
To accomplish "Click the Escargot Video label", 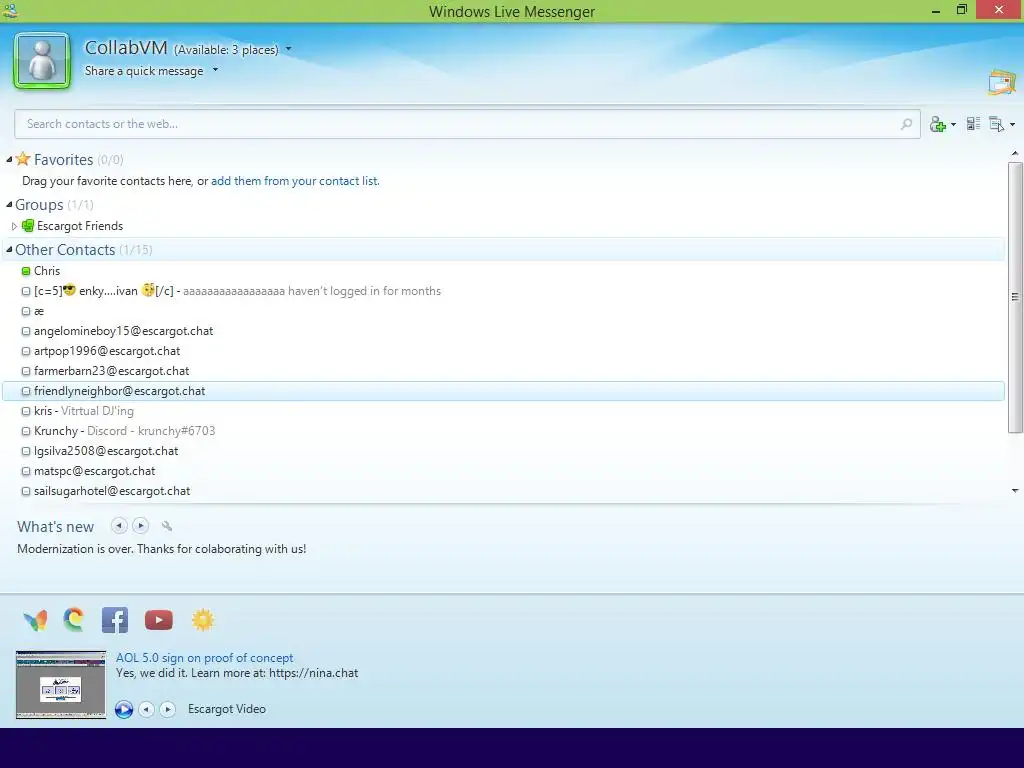I will click(227, 709).
